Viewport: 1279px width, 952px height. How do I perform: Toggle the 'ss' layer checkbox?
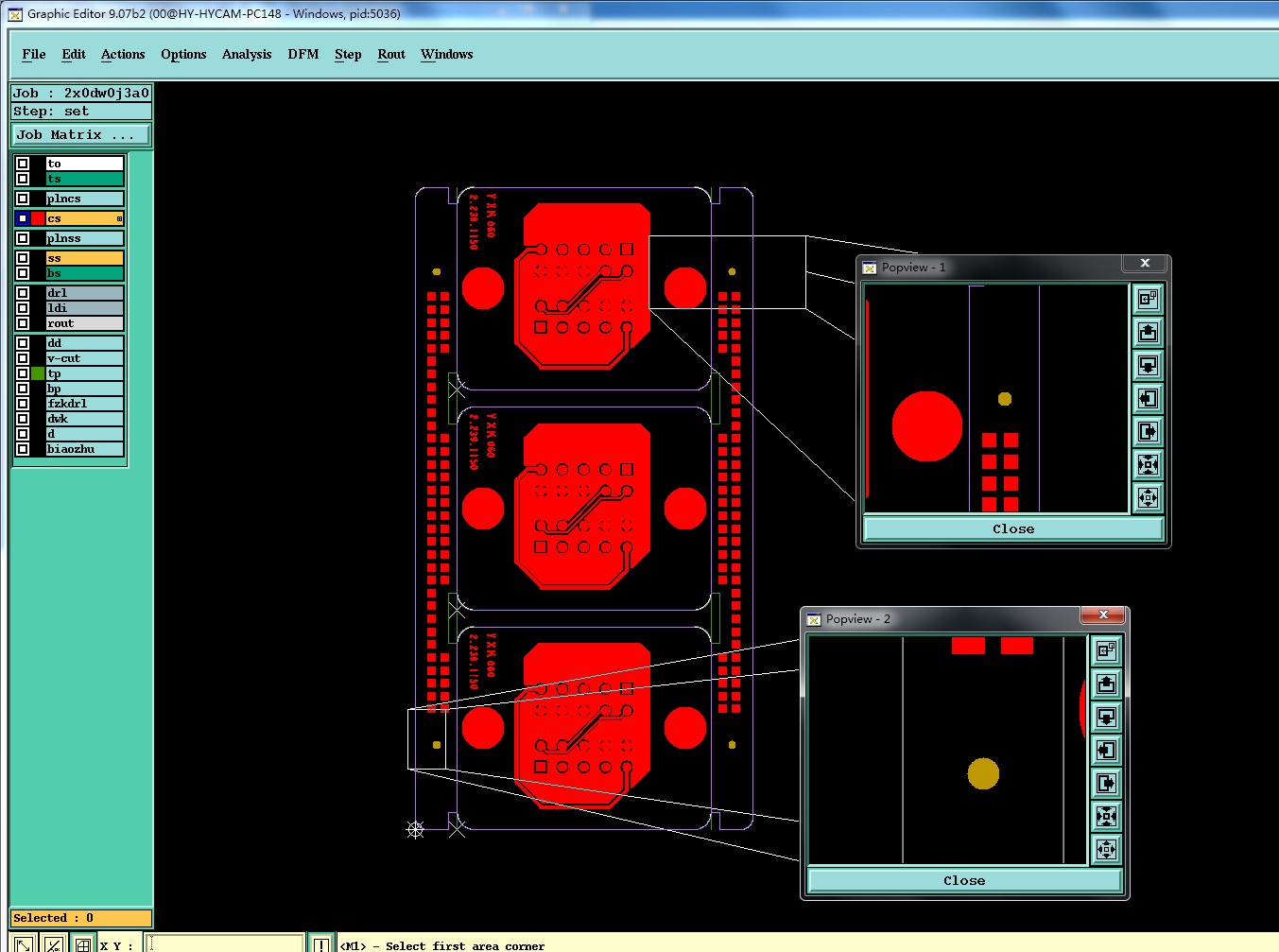point(23,258)
